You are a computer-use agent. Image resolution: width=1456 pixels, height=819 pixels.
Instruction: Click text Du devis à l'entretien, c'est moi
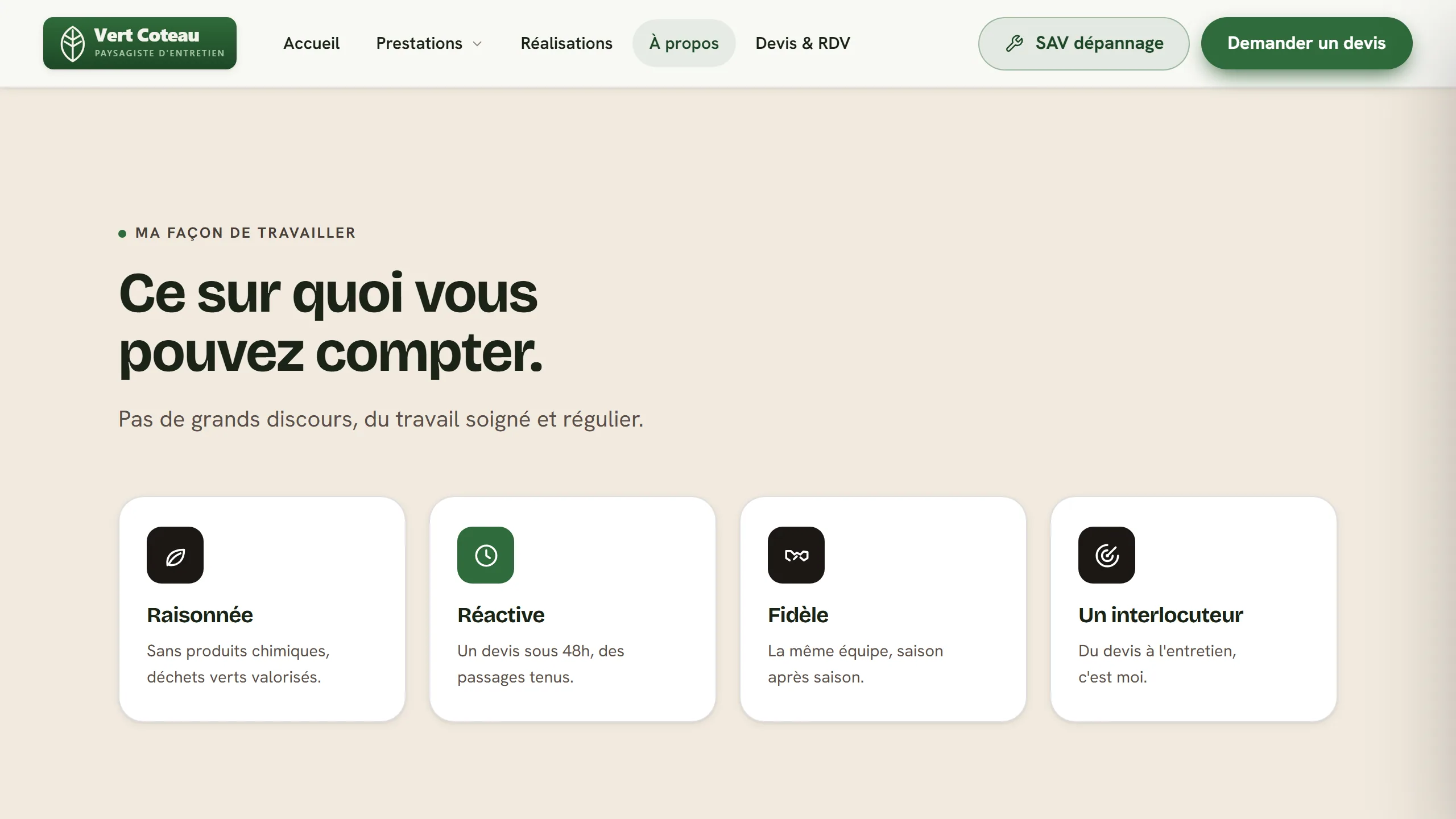coord(1157,664)
